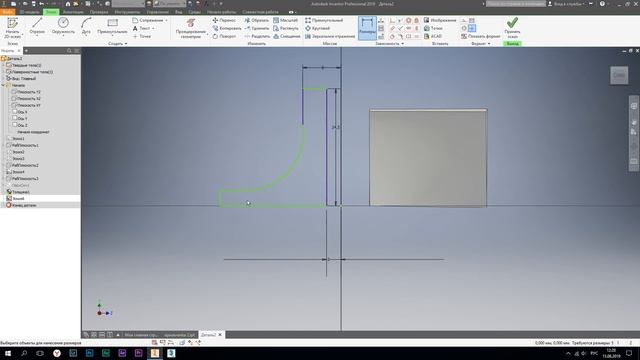This screenshot has width=640, height=360.
Task: Close the Деталь2 document tab
Action: [220, 335]
